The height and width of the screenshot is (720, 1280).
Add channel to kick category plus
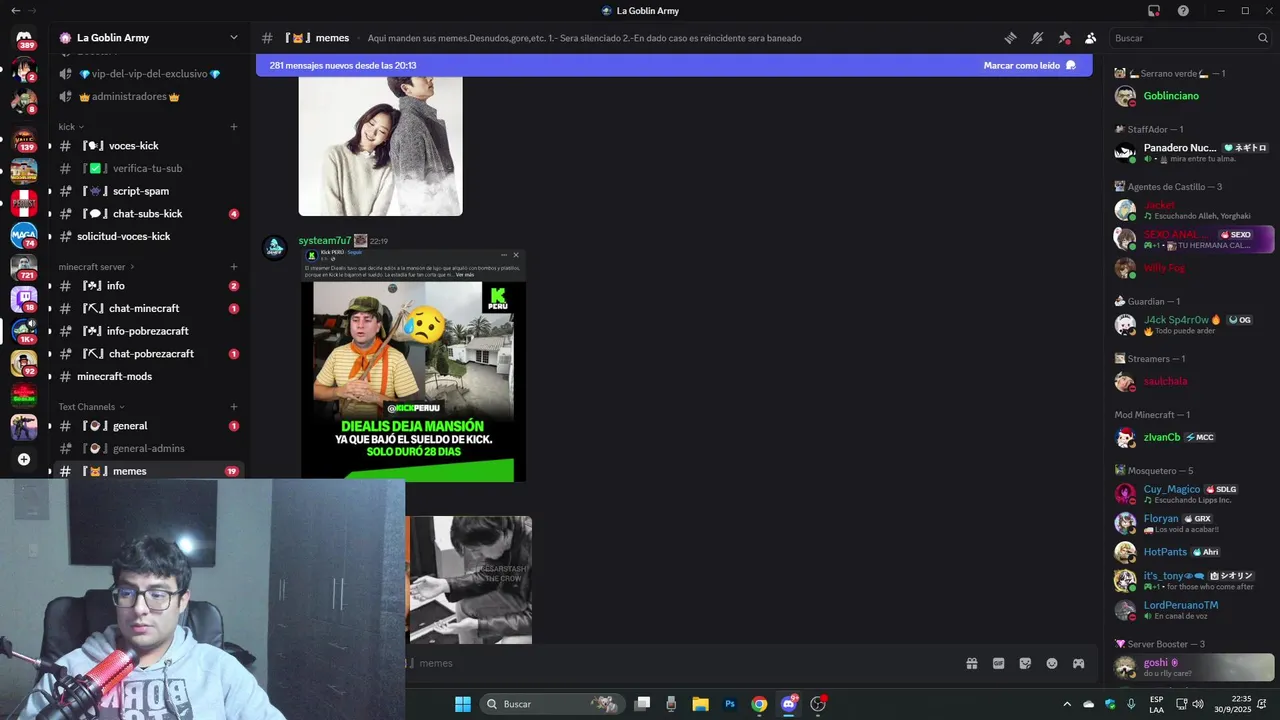pyautogui.click(x=234, y=127)
